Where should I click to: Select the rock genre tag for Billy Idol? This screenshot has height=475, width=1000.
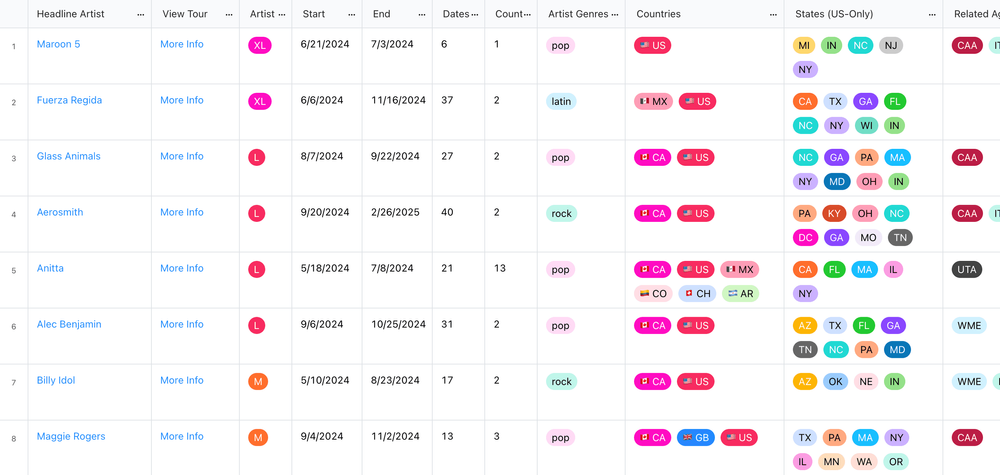561,382
